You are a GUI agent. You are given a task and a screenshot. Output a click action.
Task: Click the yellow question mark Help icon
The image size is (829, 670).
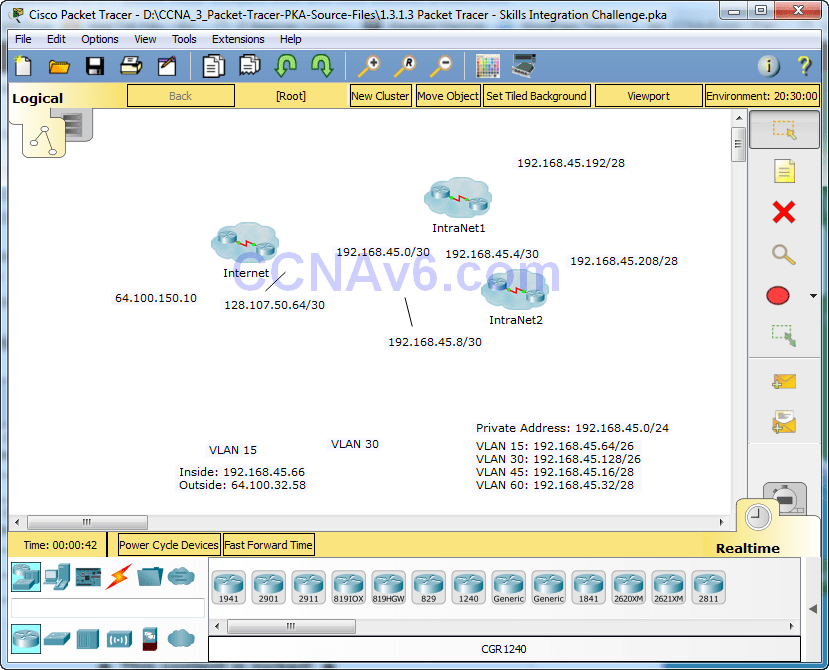pos(804,66)
